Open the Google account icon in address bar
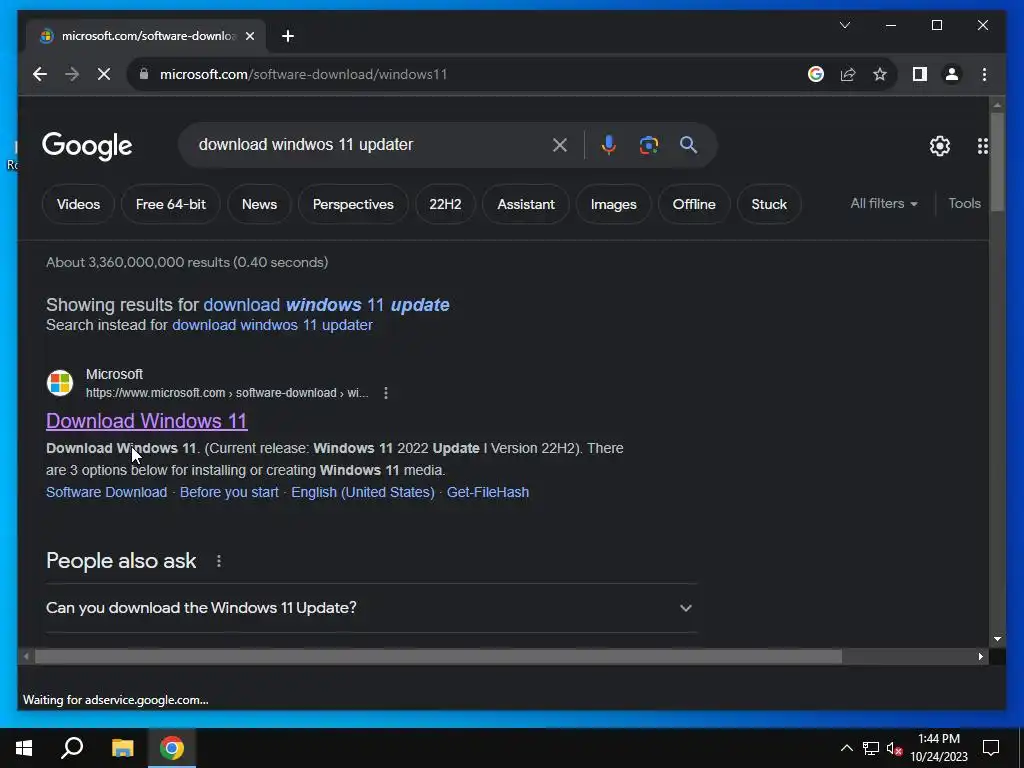Screen dimensions: 1024x768 click(816, 74)
